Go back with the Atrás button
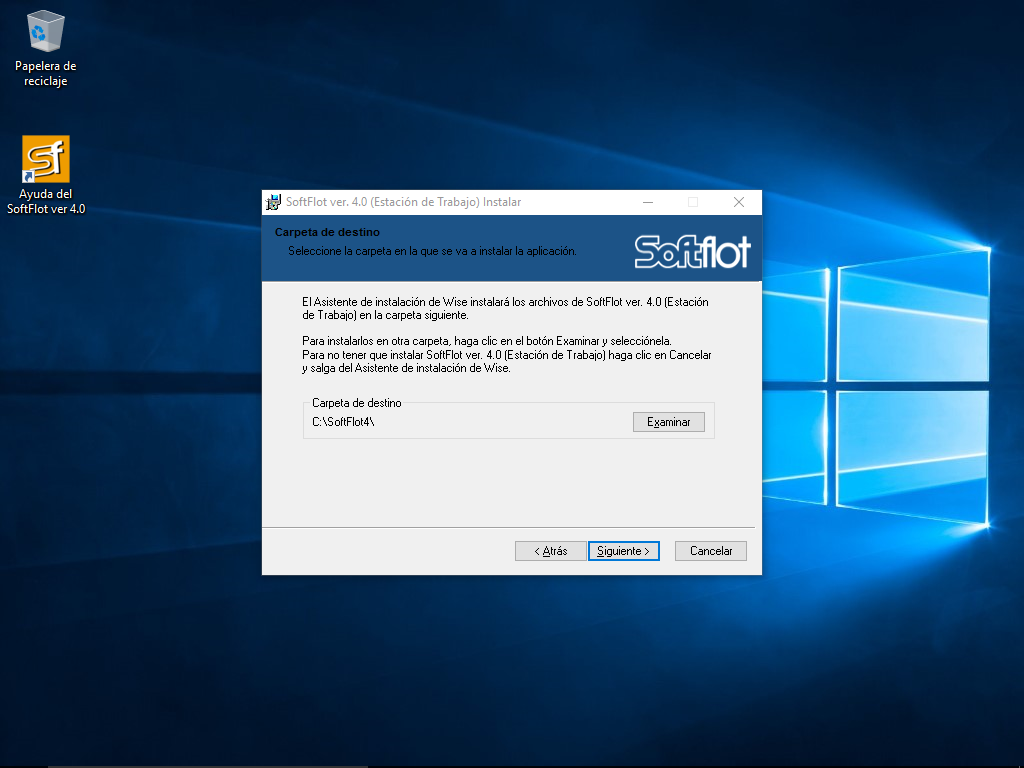Screen dimensions: 1024x768 [x=550, y=551]
